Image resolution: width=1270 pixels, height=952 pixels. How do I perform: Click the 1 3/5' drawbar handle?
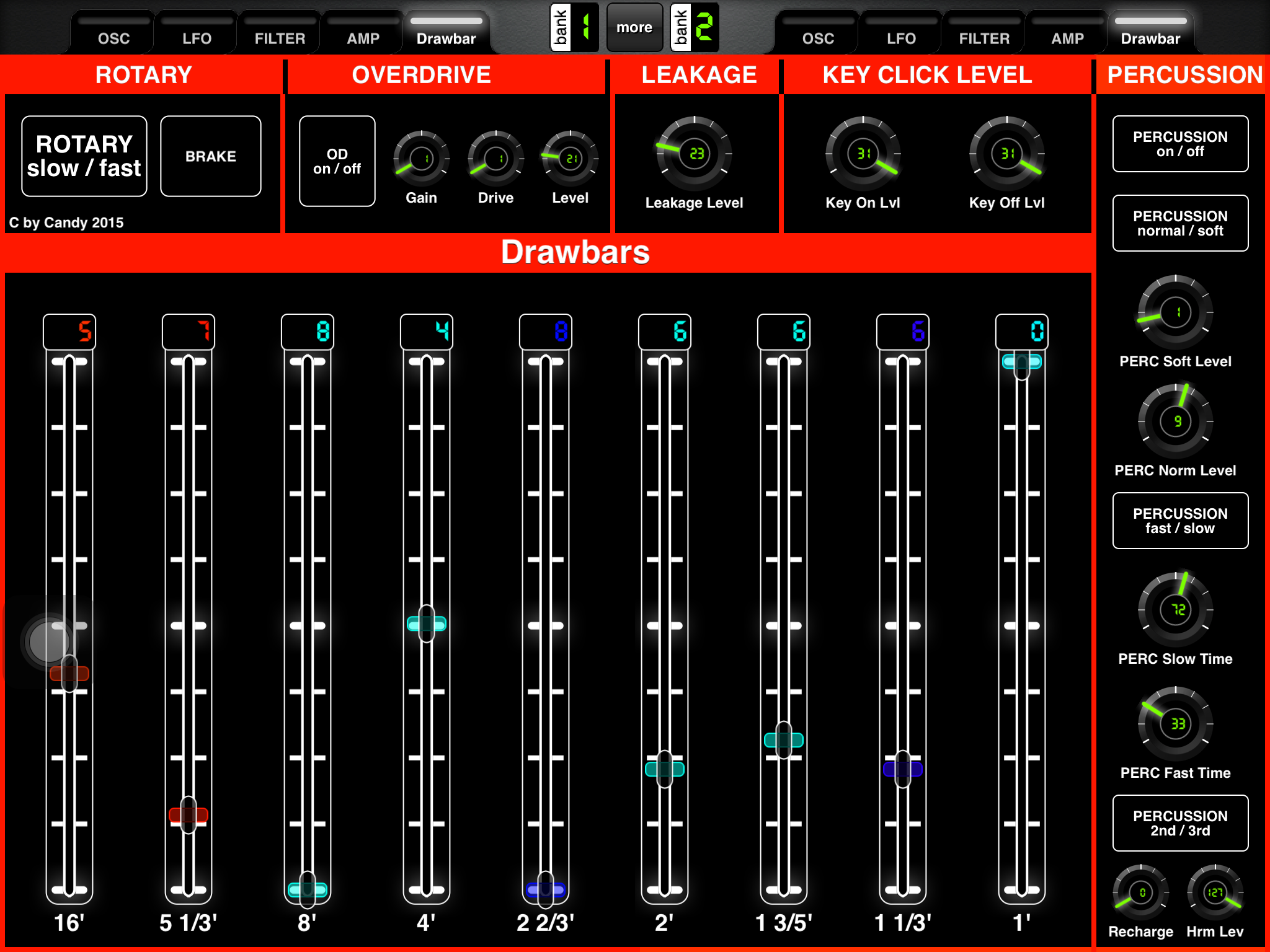pyautogui.click(x=784, y=740)
